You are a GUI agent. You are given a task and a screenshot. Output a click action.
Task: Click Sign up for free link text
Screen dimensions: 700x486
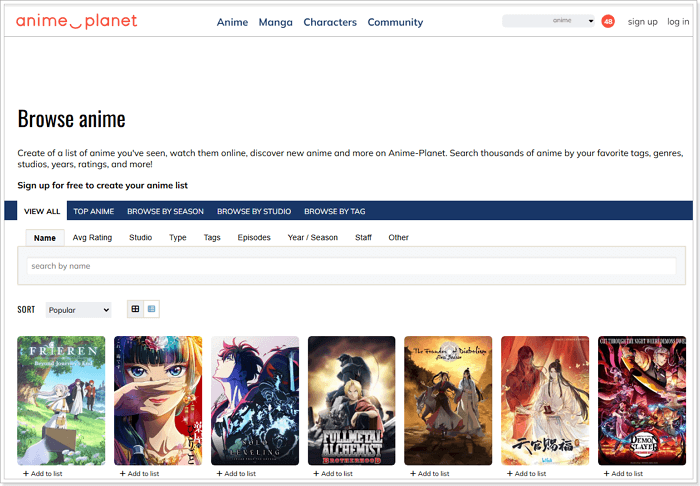102,185
